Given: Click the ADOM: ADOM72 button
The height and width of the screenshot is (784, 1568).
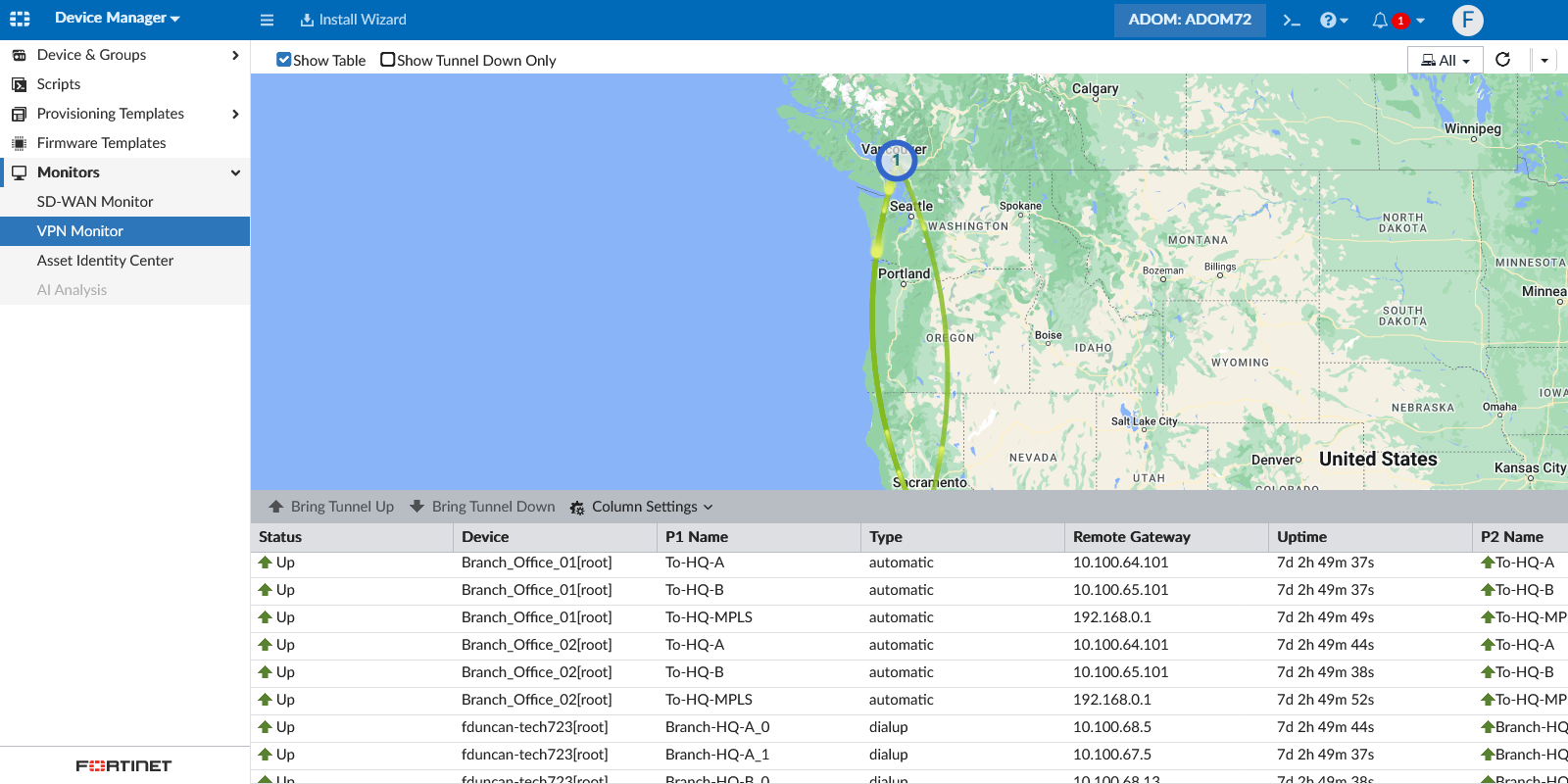Looking at the screenshot, I should [1190, 20].
